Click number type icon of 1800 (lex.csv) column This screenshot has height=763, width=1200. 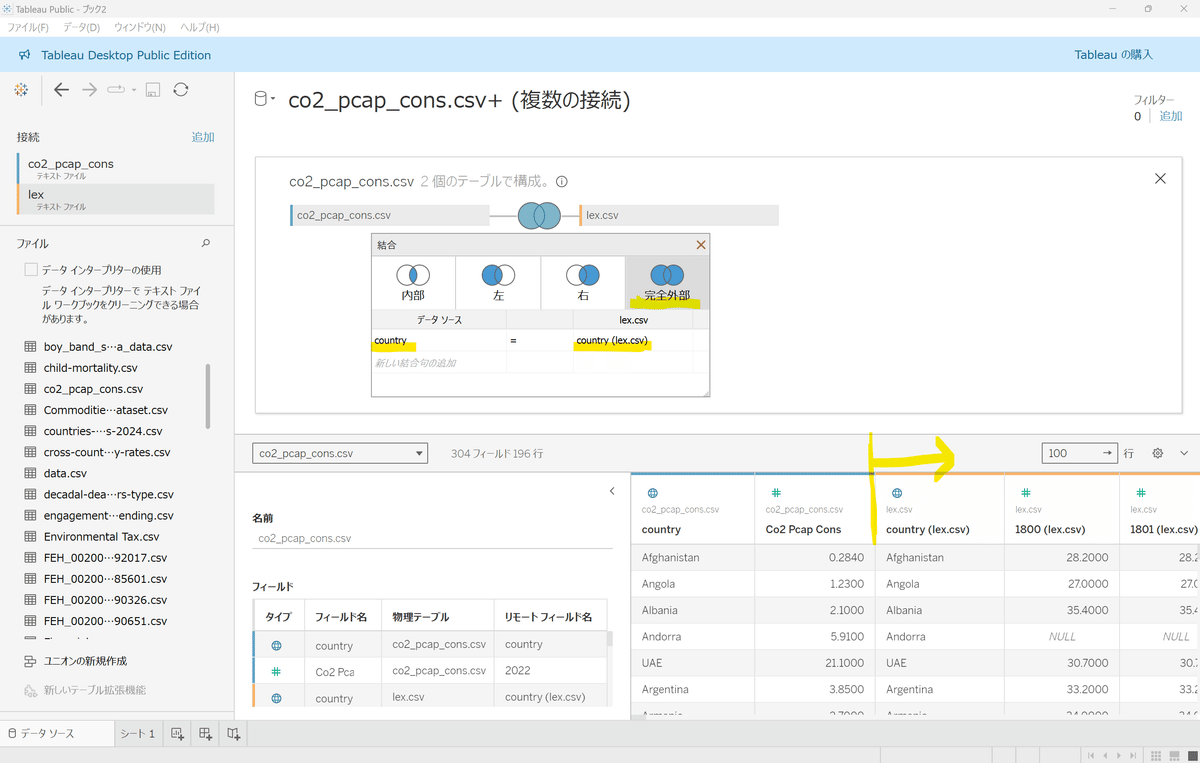coord(1026,493)
